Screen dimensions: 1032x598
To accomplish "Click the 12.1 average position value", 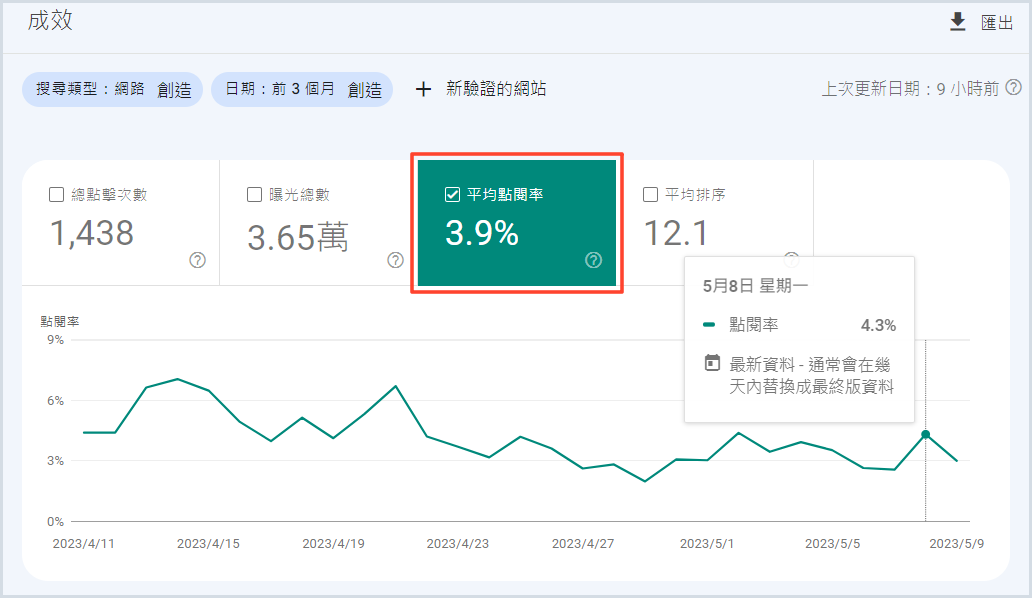I will pyautogui.click(x=676, y=233).
